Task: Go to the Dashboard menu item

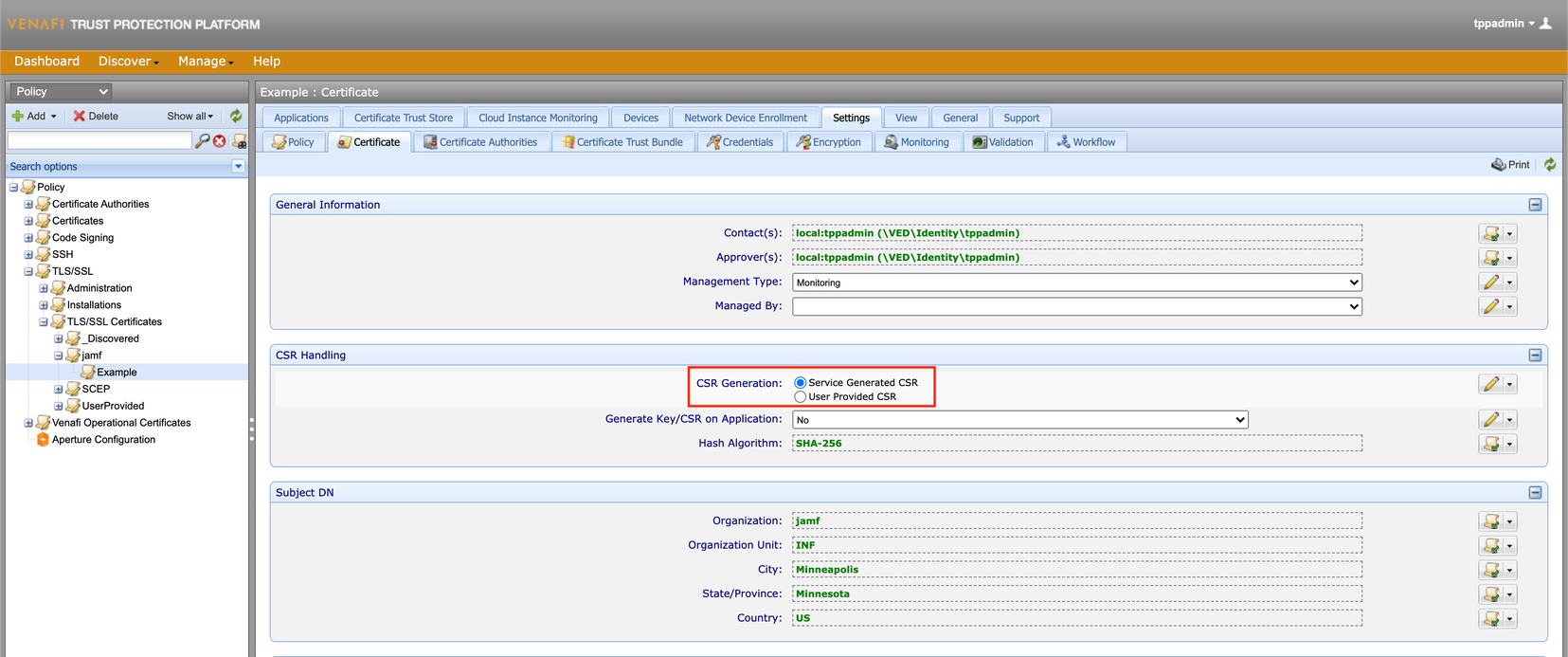Action: pos(46,62)
